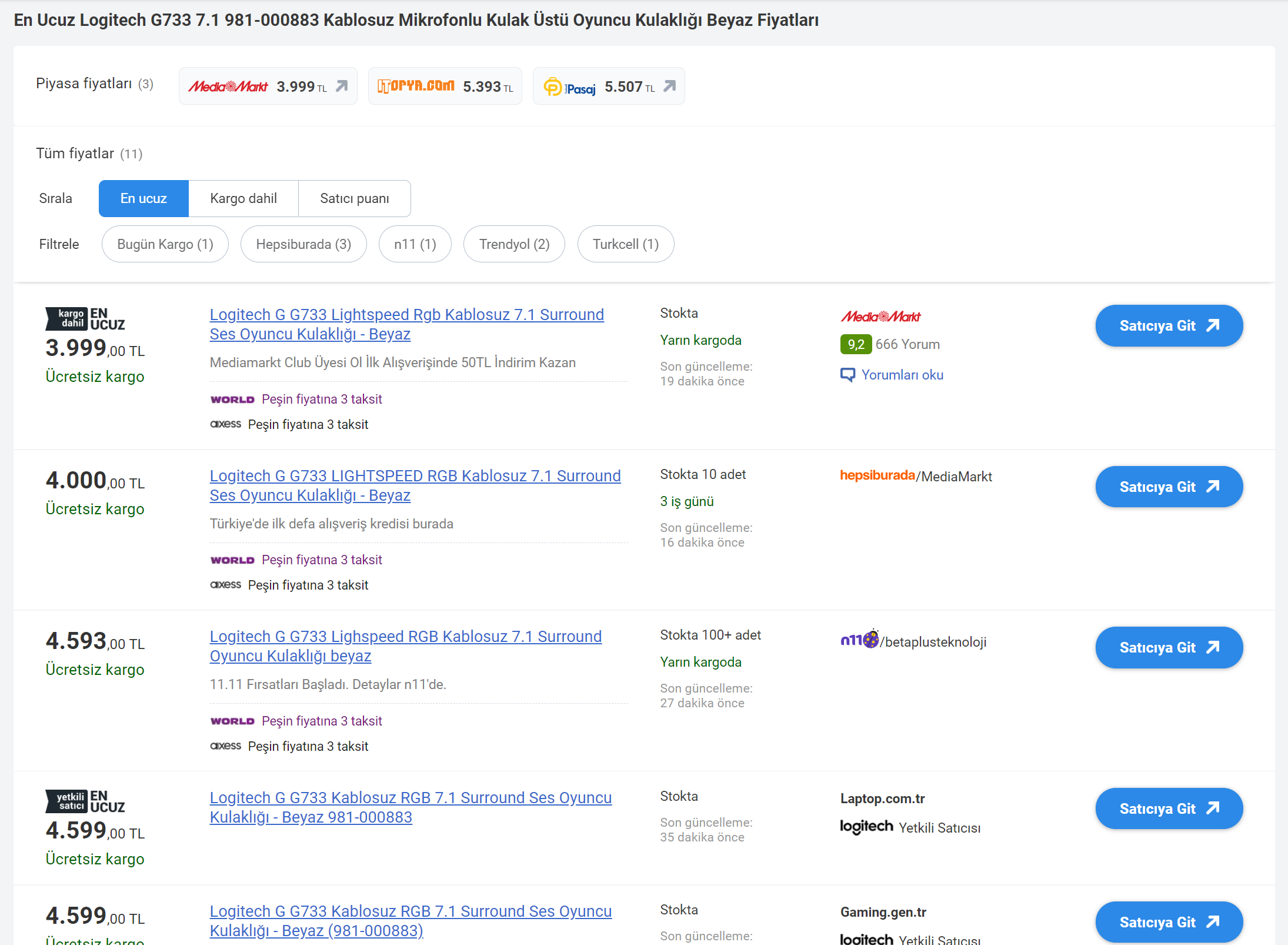Click Axess card icon in the 3.999 TL offer
1288x945 pixels.
point(226,424)
